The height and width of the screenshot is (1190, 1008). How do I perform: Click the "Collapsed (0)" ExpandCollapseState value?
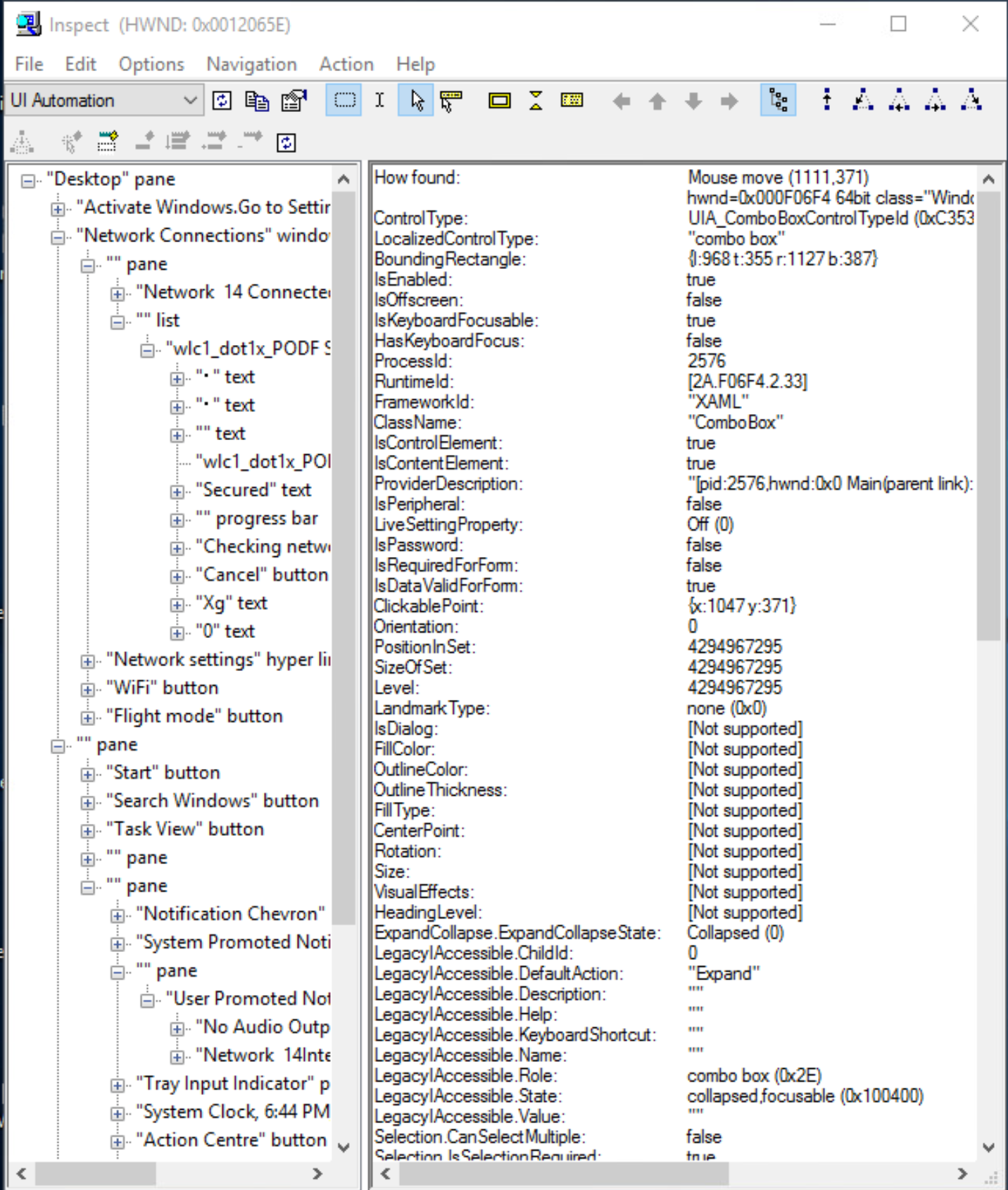coord(736,933)
